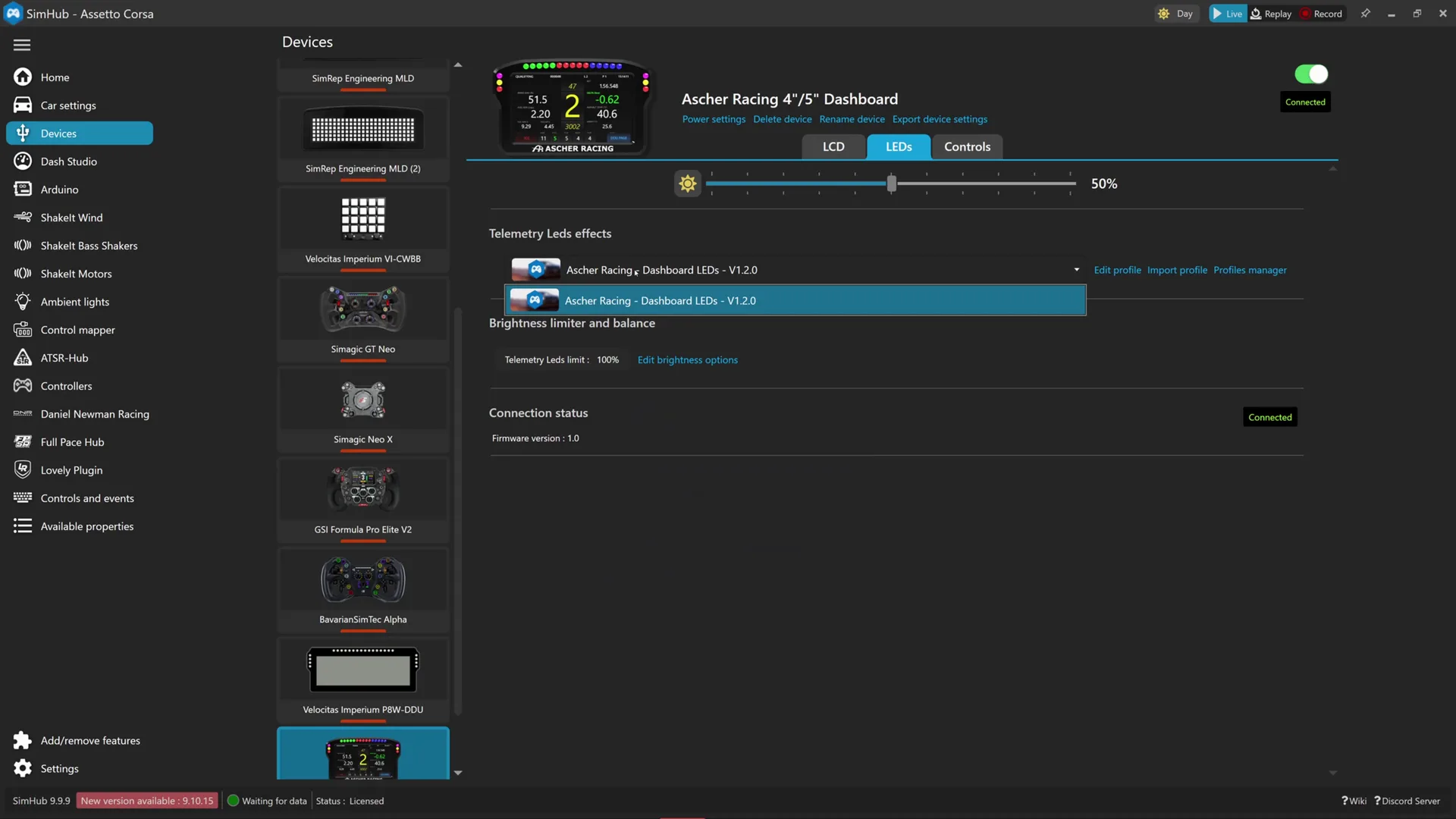Toggle the device enabled switch
The height and width of the screenshot is (819, 1456).
click(x=1311, y=74)
